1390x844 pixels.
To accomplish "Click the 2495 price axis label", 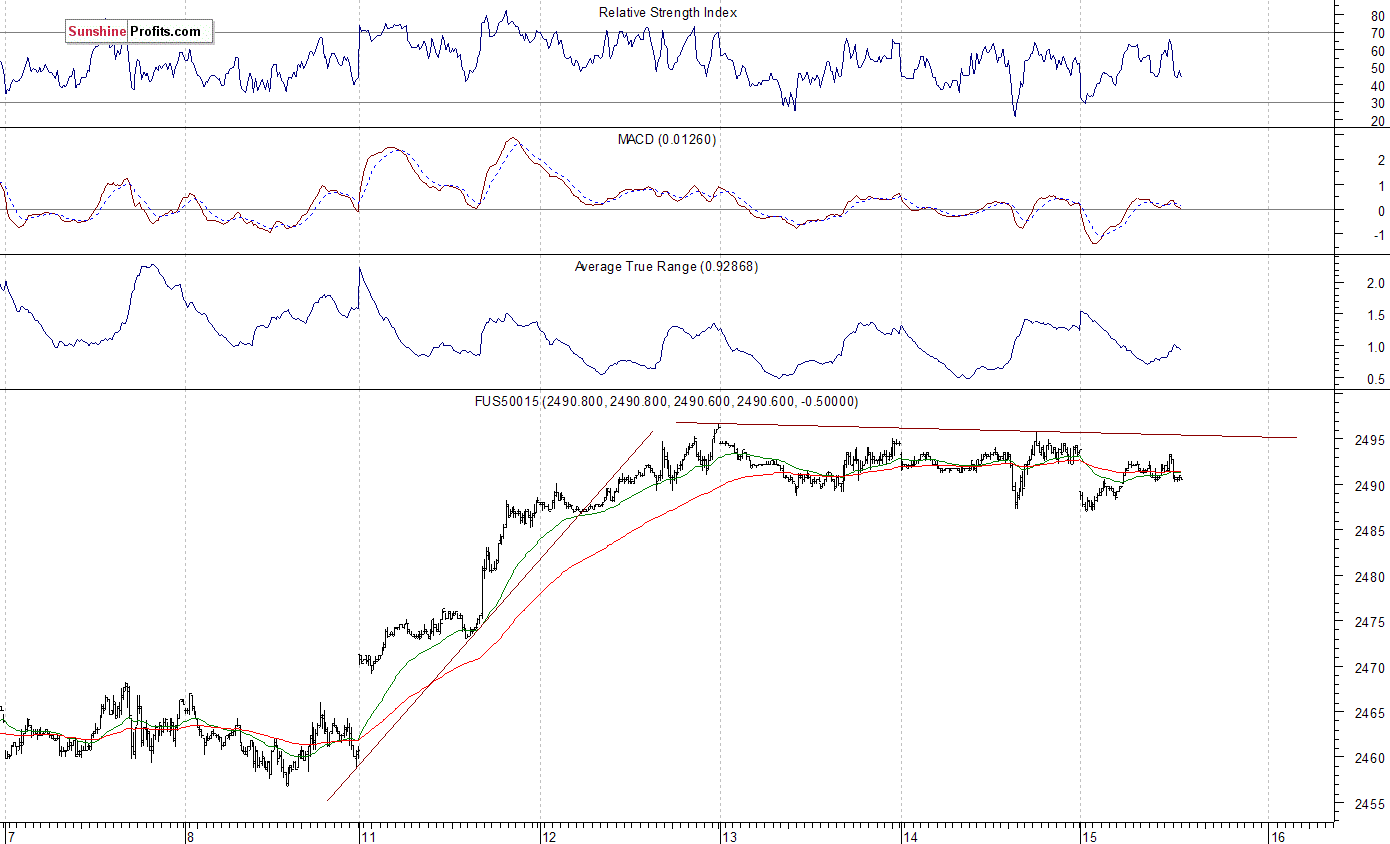I will click(x=1372, y=440).
